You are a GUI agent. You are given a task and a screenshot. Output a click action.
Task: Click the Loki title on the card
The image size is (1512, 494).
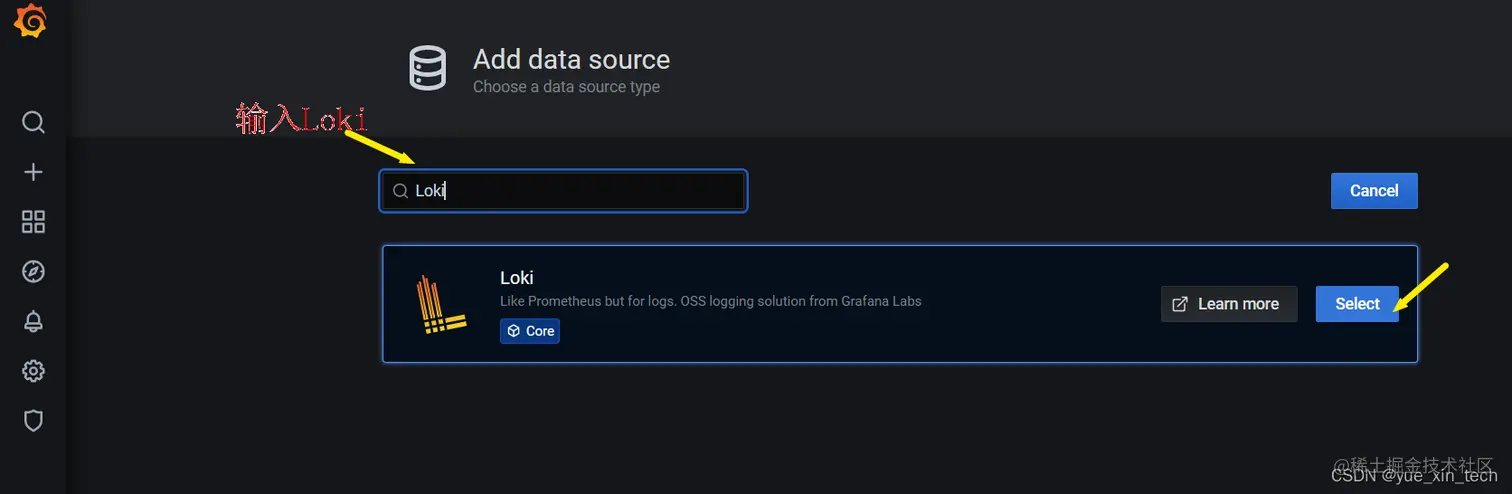coord(517,278)
